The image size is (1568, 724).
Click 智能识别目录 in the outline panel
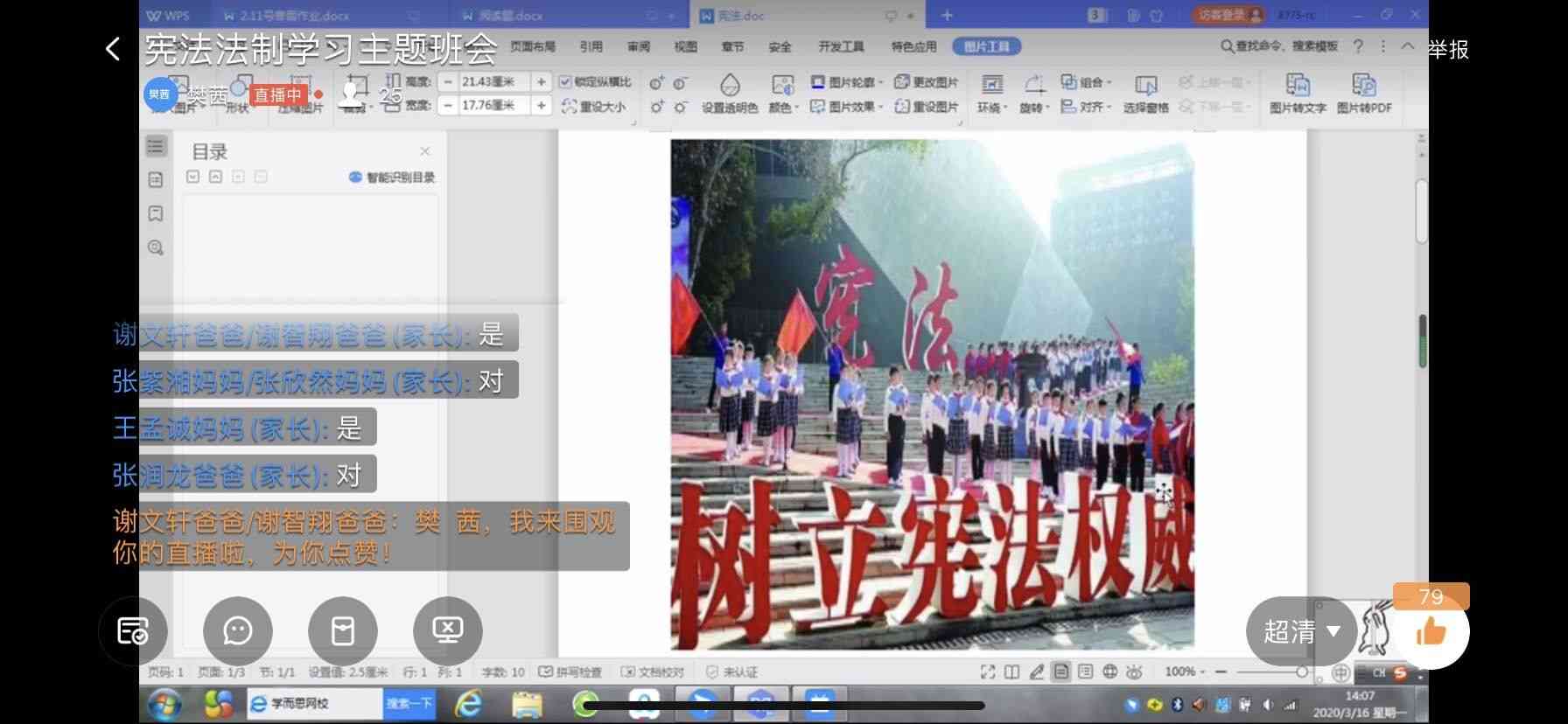pos(392,178)
